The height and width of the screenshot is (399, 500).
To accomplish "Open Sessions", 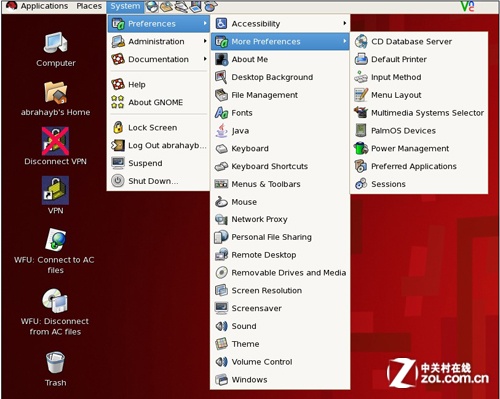I will tap(419, 184).
